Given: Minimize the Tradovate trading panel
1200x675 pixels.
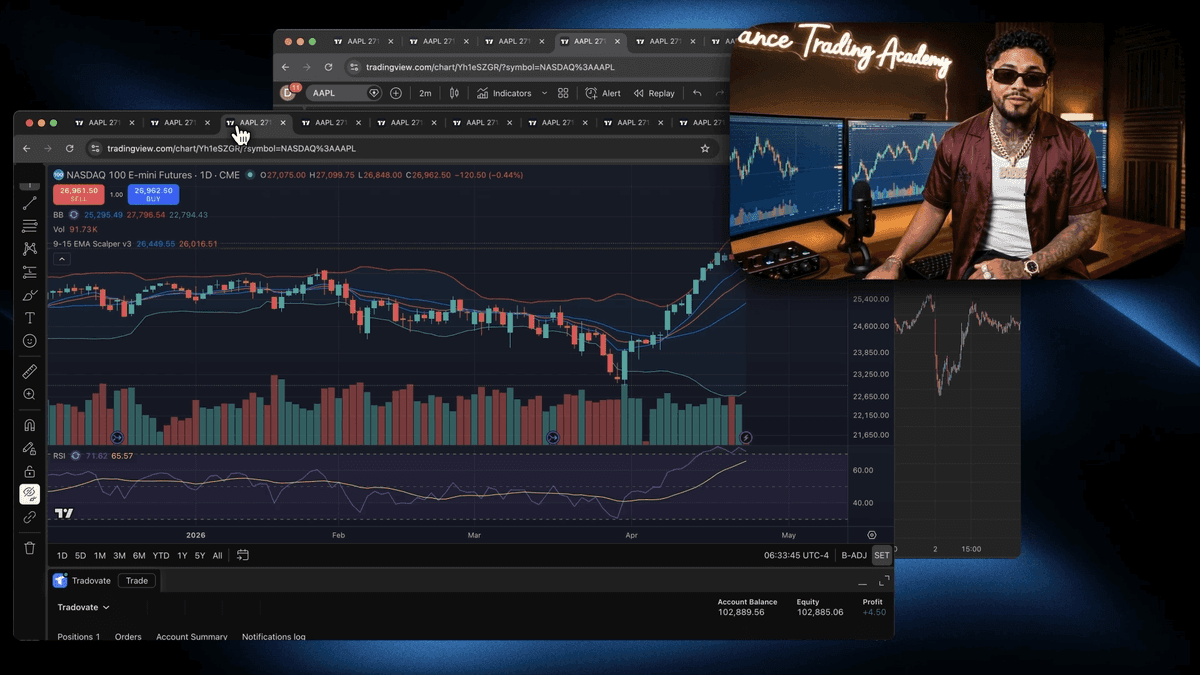Looking at the screenshot, I should (863, 583).
